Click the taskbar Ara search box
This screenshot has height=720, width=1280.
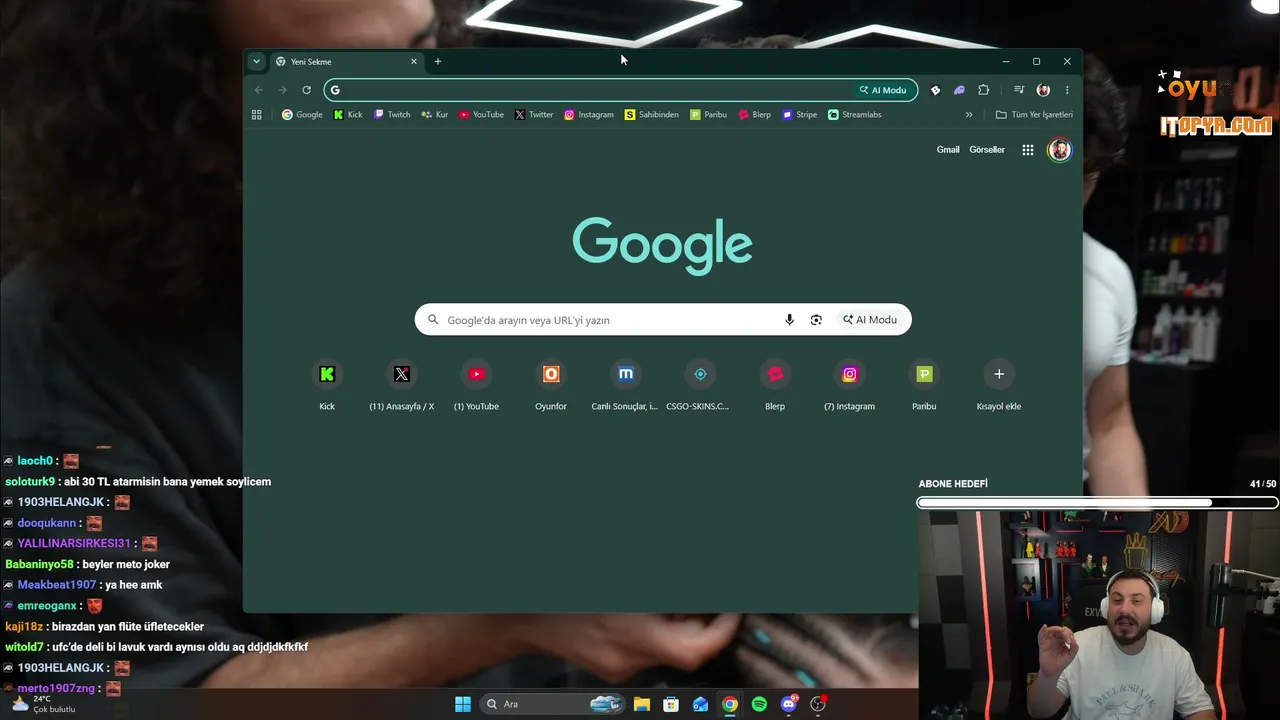[x=553, y=704]
